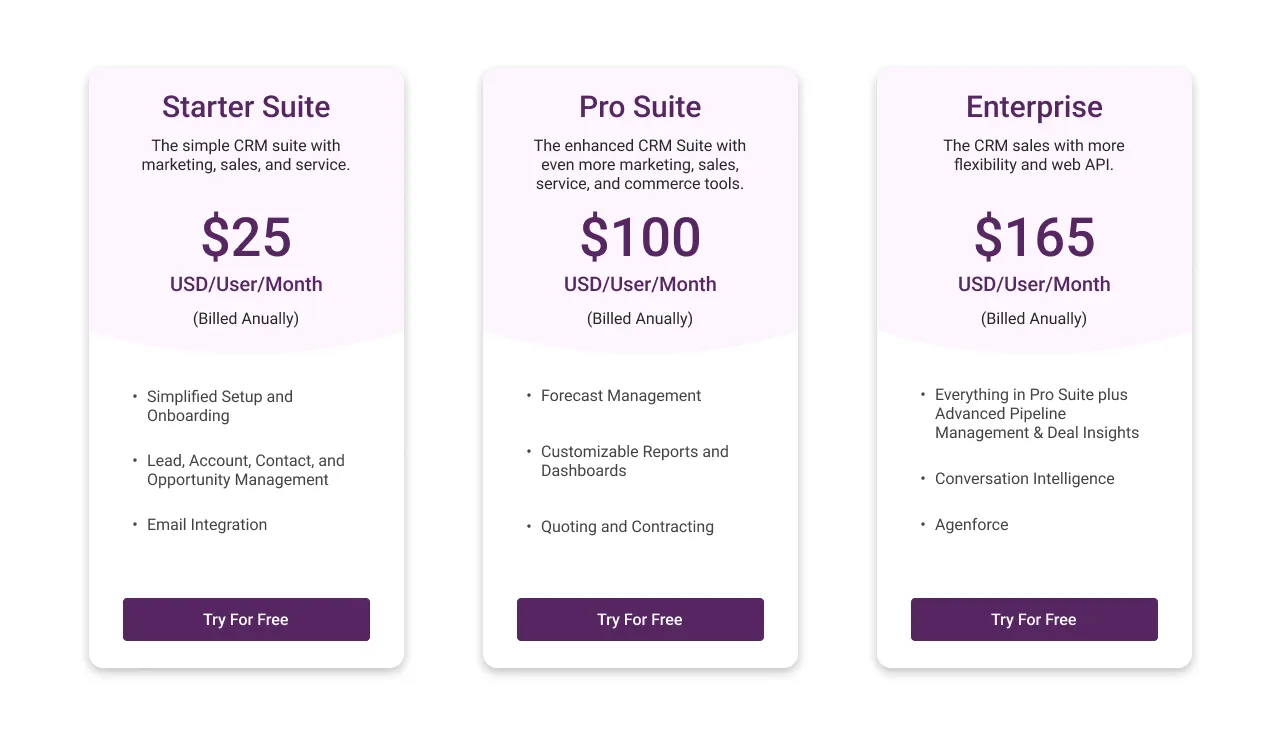The width and height of the screenshot is (1280, 736).
Task: Click the Starter Suite Try For Free button
Action: point(246,619)
